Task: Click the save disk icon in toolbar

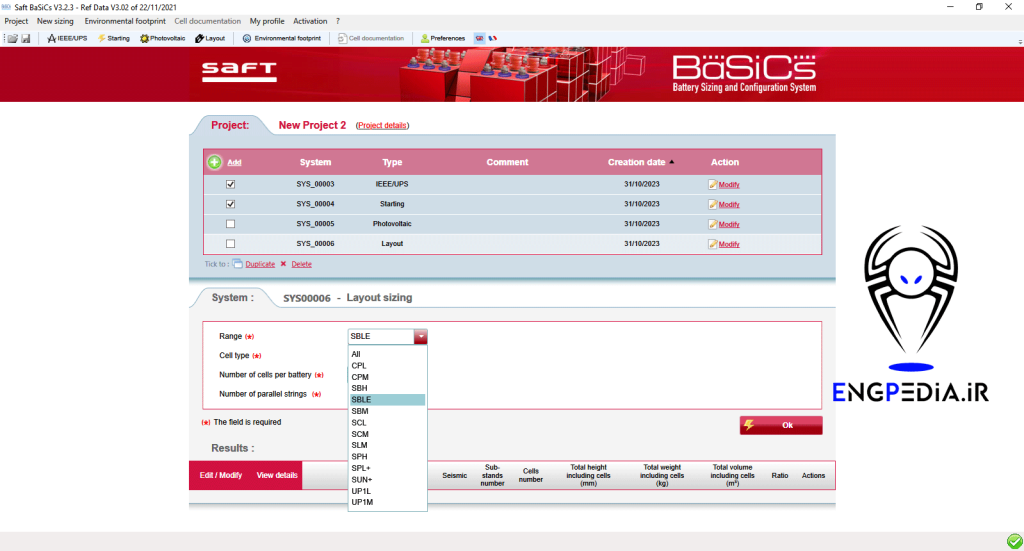Action: [25, 38]
